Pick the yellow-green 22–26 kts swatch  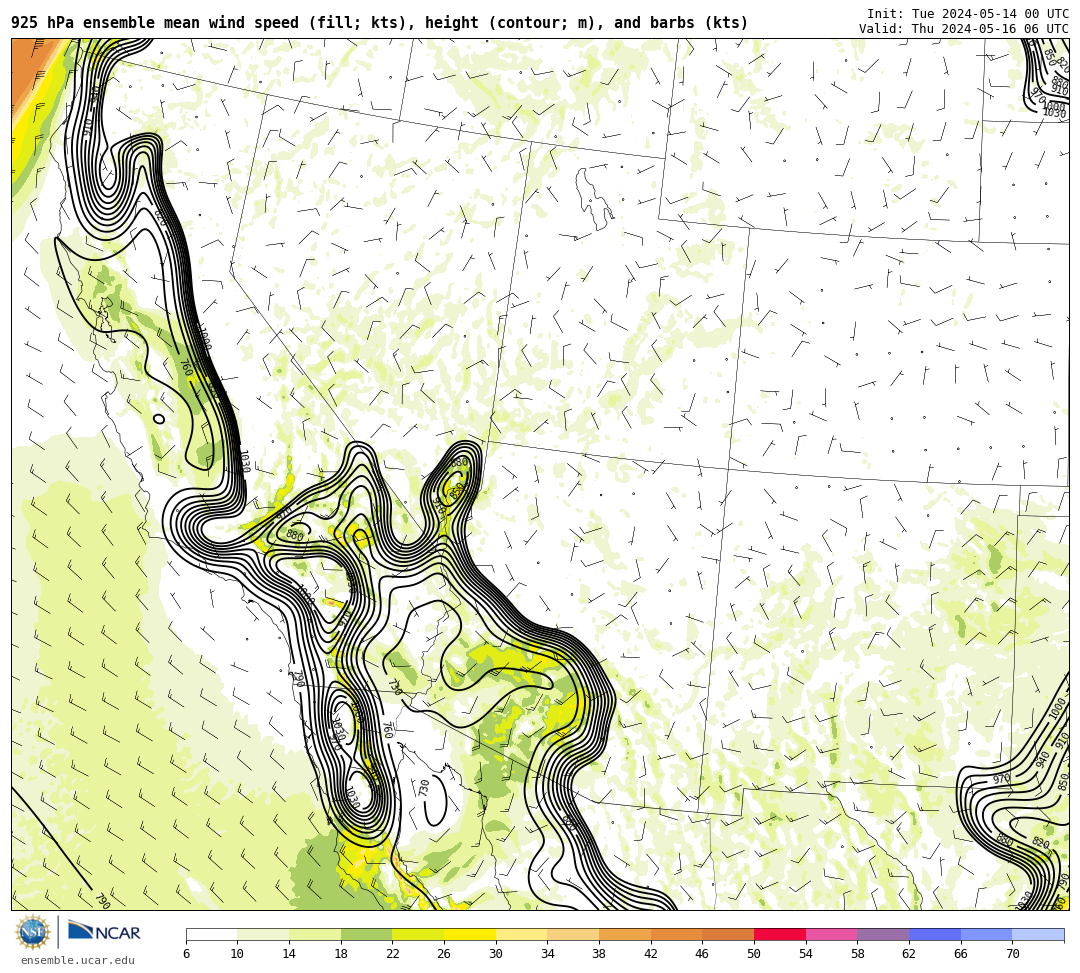coord(418,934)
